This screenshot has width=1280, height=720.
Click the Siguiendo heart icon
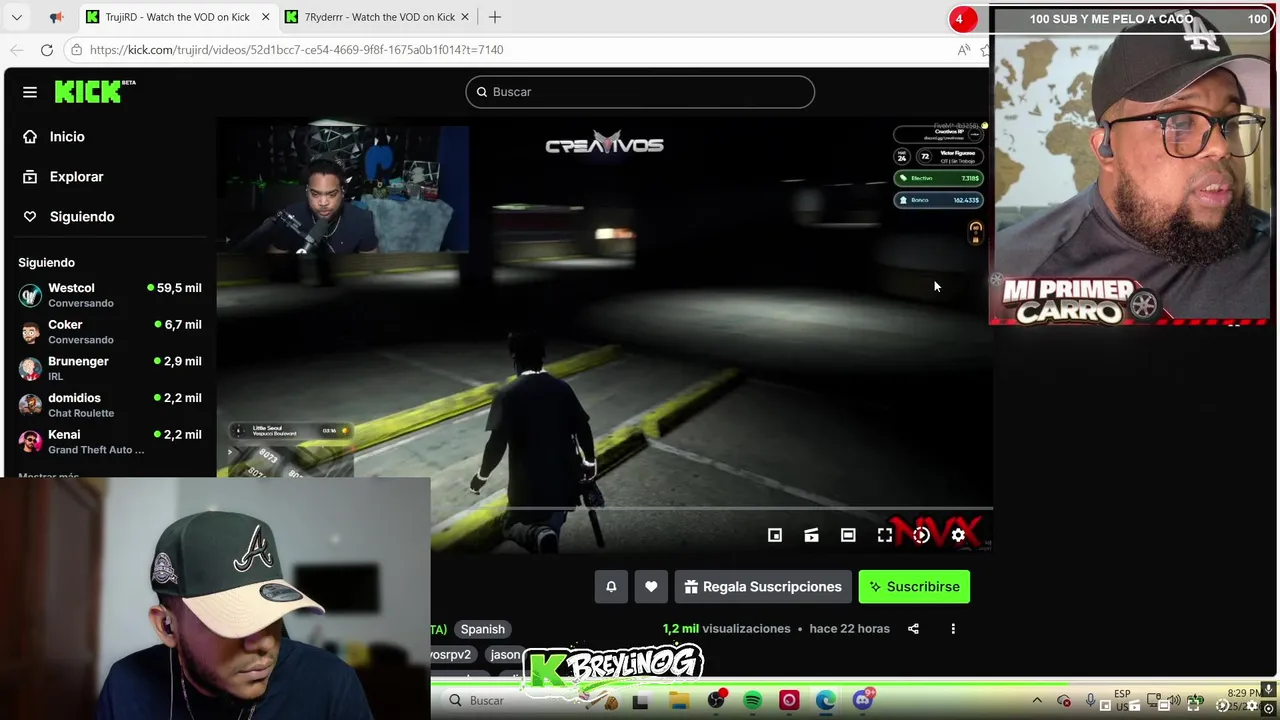tap(30, 217)
